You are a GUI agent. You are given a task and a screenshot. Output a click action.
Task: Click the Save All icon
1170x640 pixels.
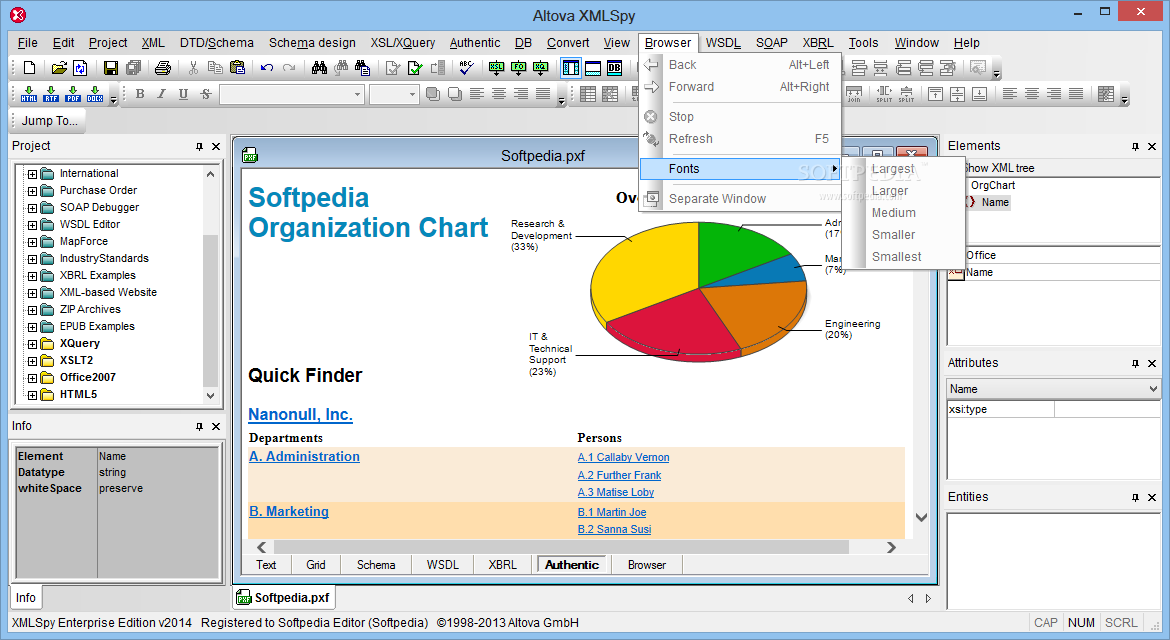pyautogui.click(x=134, y=68)
